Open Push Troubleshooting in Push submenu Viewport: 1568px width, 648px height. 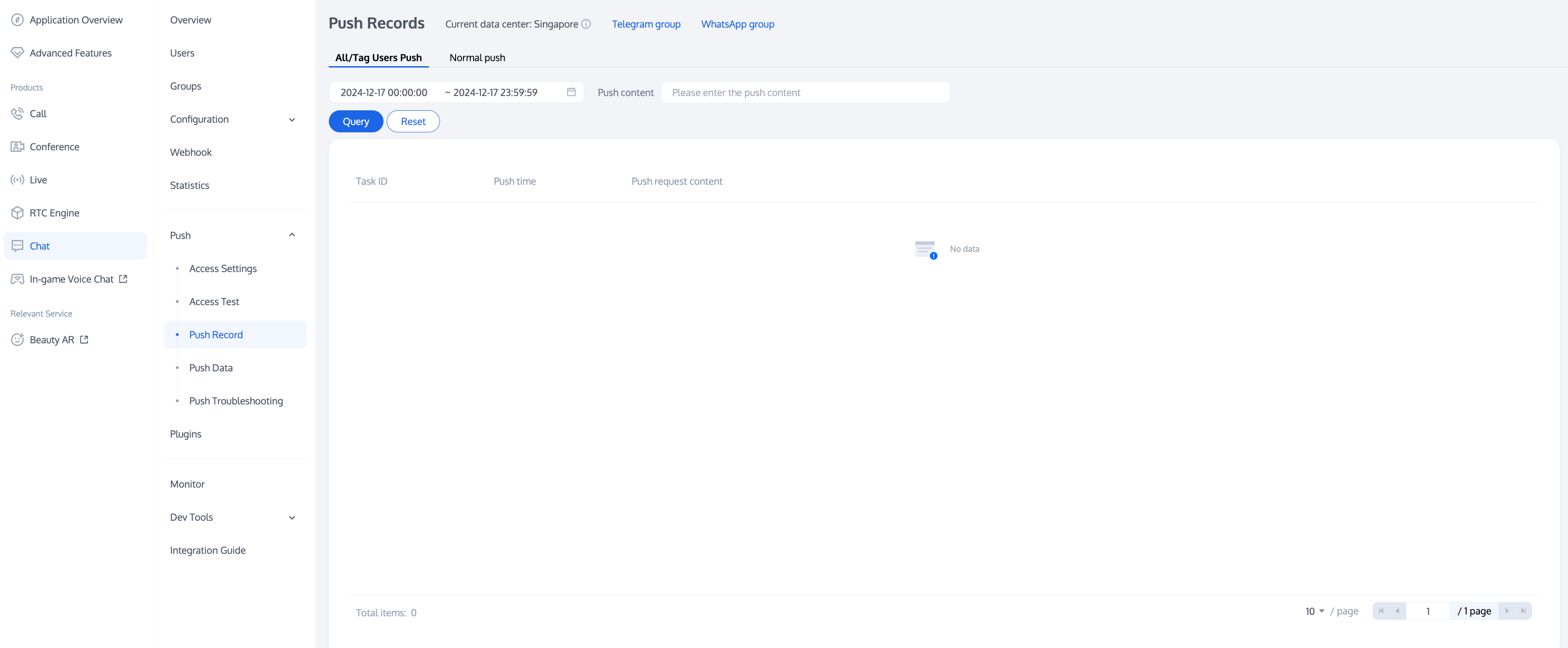236,401
